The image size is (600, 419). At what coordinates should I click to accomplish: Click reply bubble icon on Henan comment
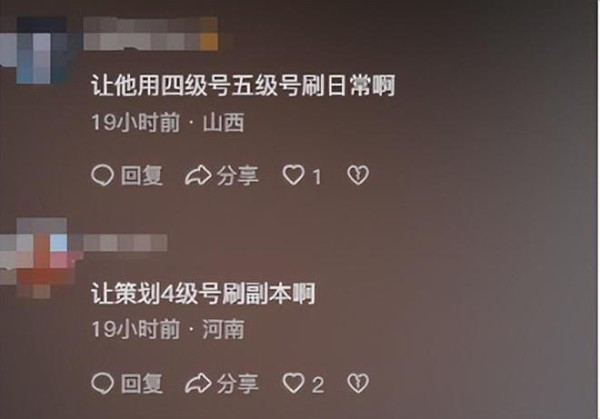(103, 383)
